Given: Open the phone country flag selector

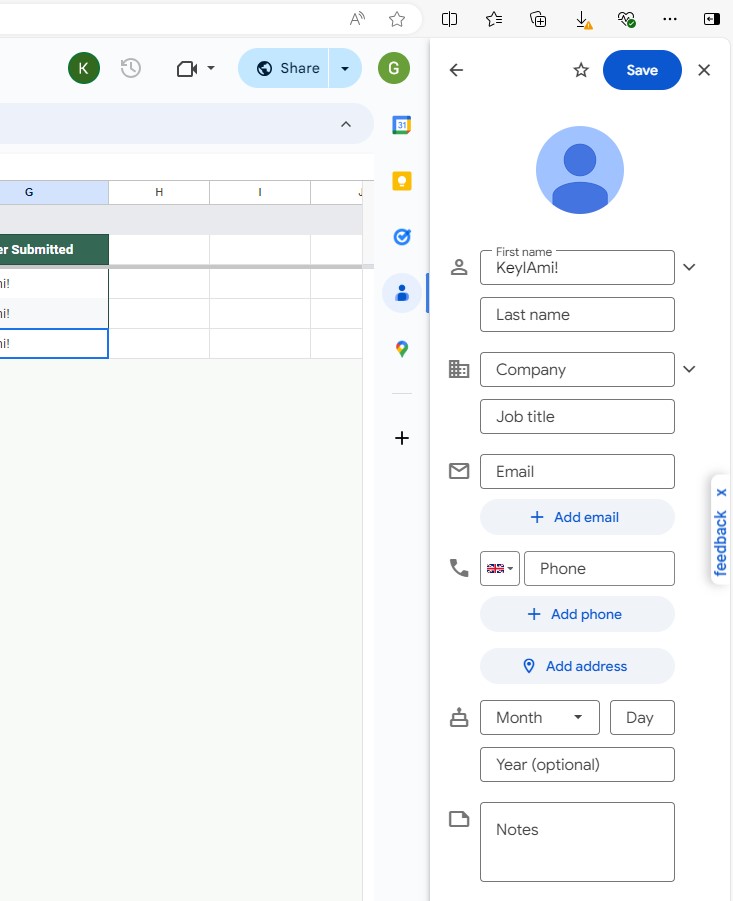Looking at the screenshot, I should pyautogui.click(x=499, y=568).
